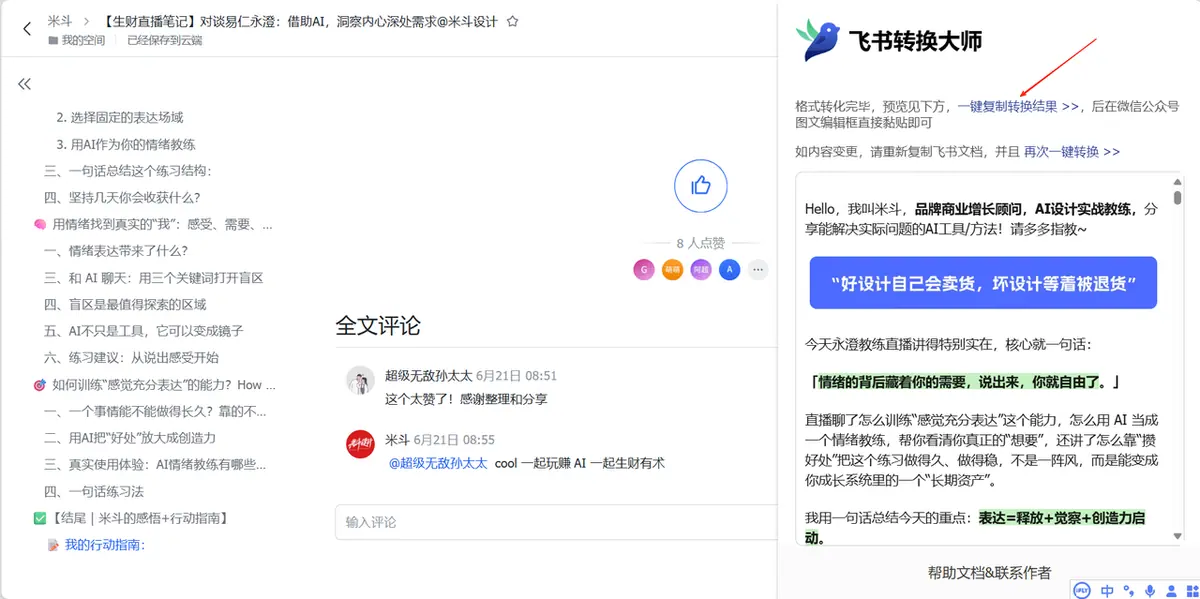Click timestamp 6月21日 08:51

pyautogui.click(x=516, y=376)
